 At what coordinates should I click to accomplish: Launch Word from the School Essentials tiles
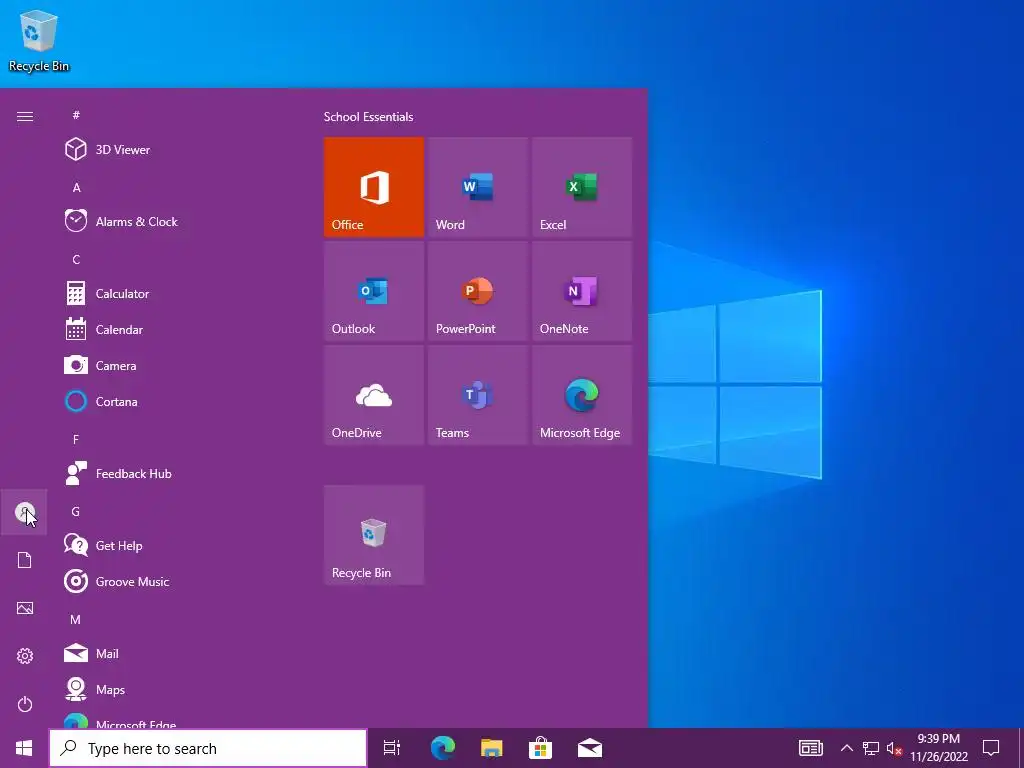pos(477,187)
